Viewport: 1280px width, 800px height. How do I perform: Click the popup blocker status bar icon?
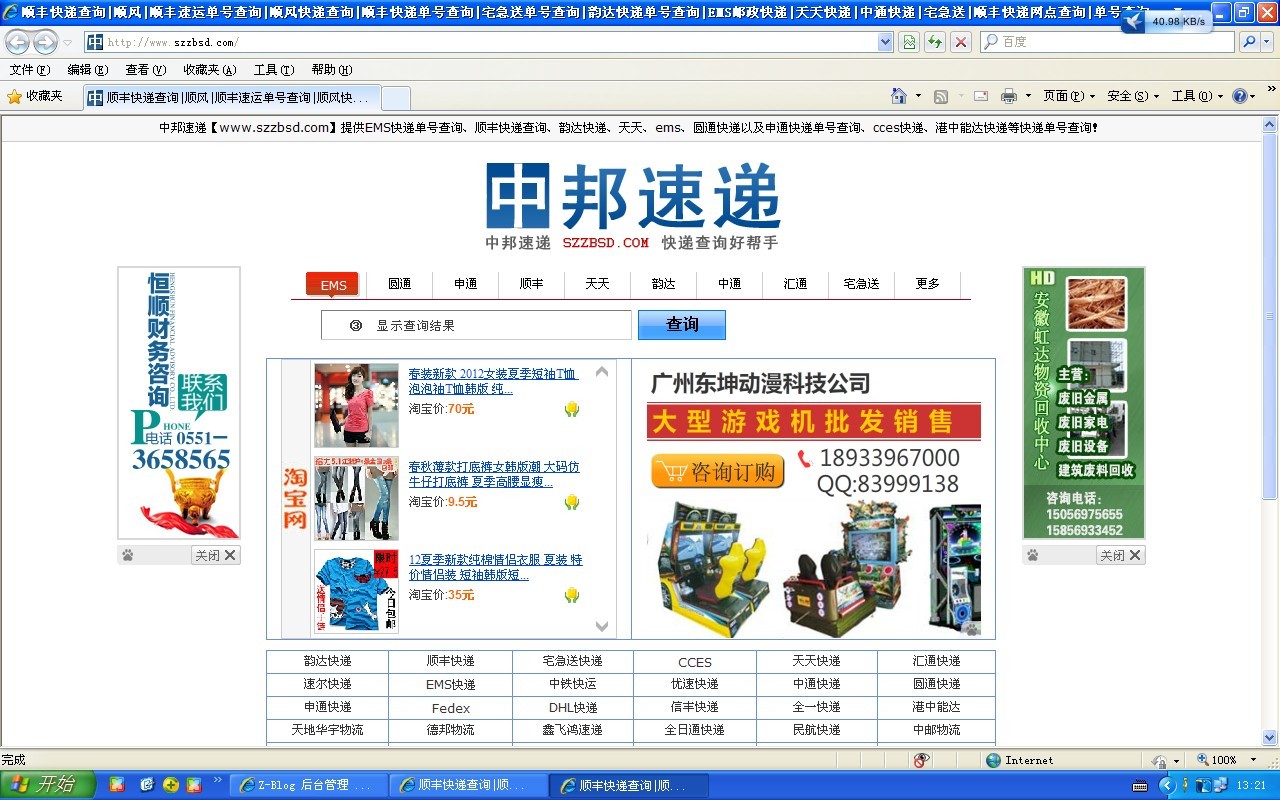[922, 760]
